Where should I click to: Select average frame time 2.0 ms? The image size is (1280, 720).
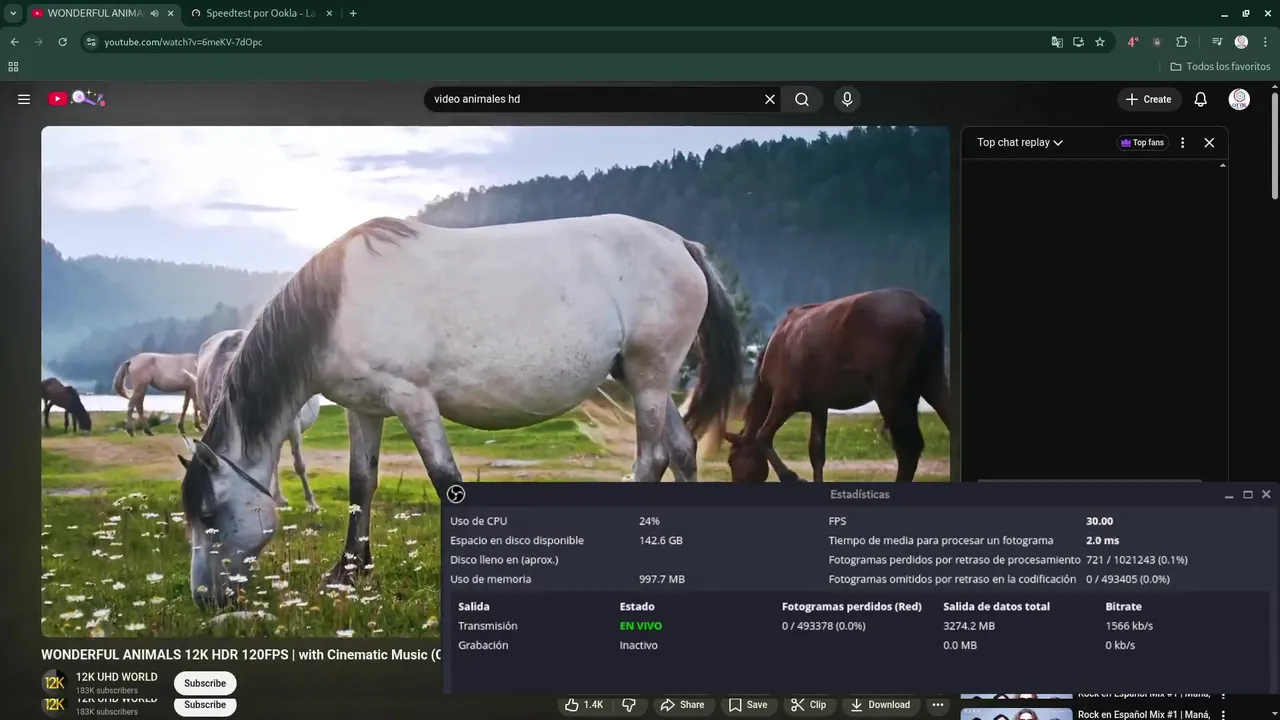point(1102,540)
